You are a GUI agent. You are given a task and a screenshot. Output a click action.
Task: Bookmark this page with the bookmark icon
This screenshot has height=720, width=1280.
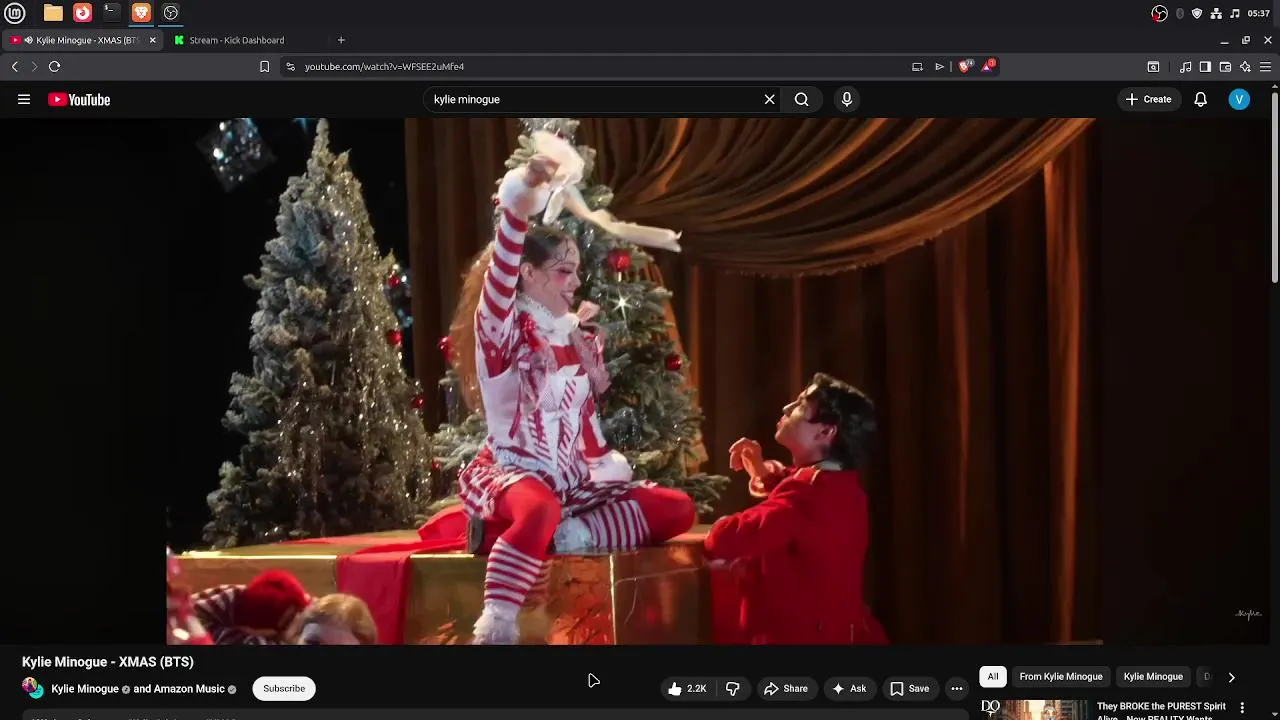[x=264, y=66]
